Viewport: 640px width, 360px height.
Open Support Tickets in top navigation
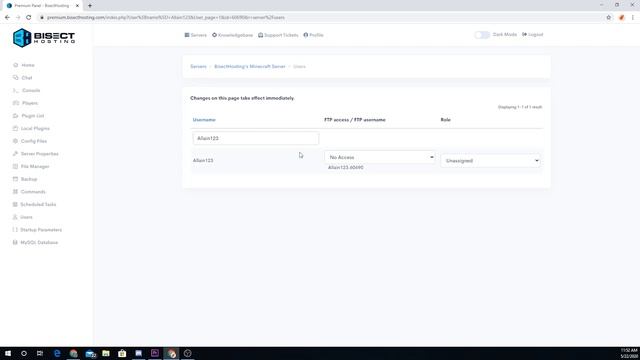click(x=278, y=35)
